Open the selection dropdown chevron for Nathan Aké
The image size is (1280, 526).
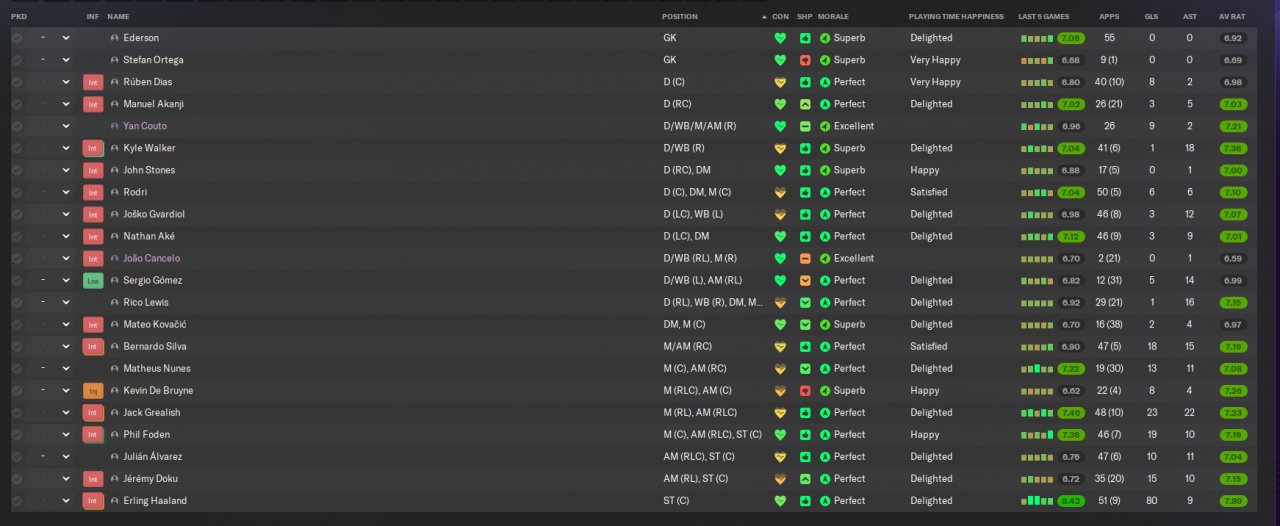(x=66, y=236)
